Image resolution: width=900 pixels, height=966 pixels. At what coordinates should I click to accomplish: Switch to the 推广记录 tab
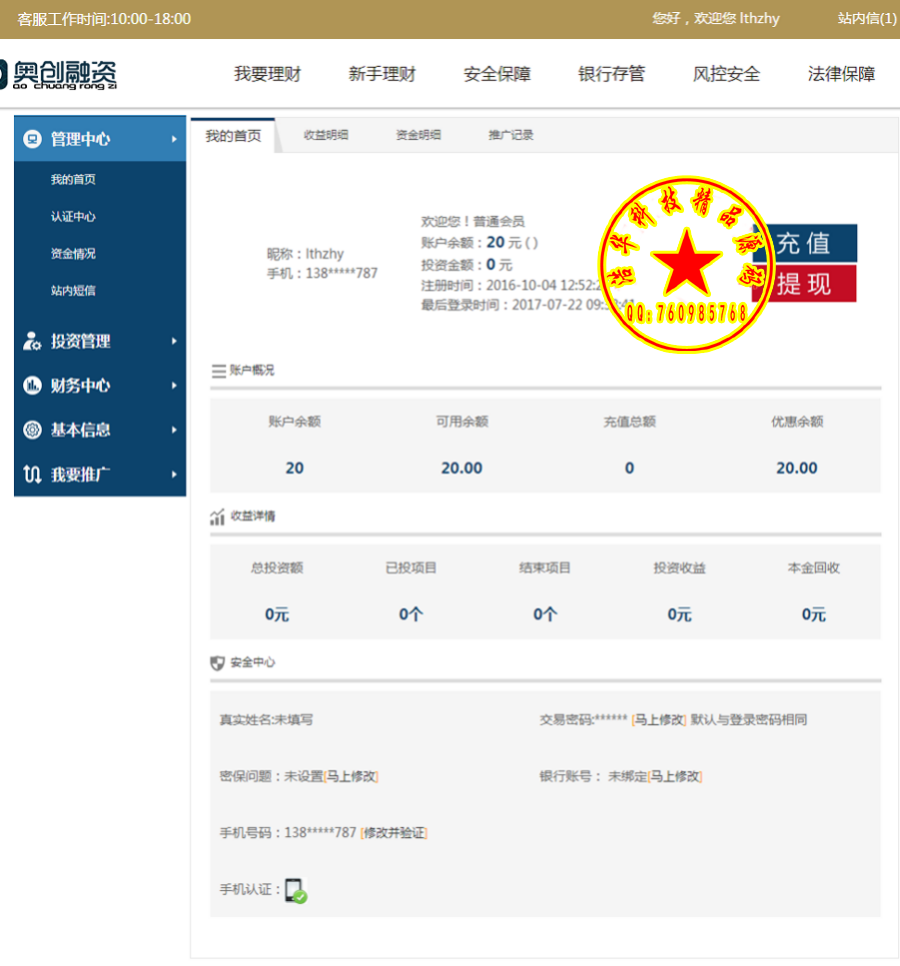[x=511, y=135]
